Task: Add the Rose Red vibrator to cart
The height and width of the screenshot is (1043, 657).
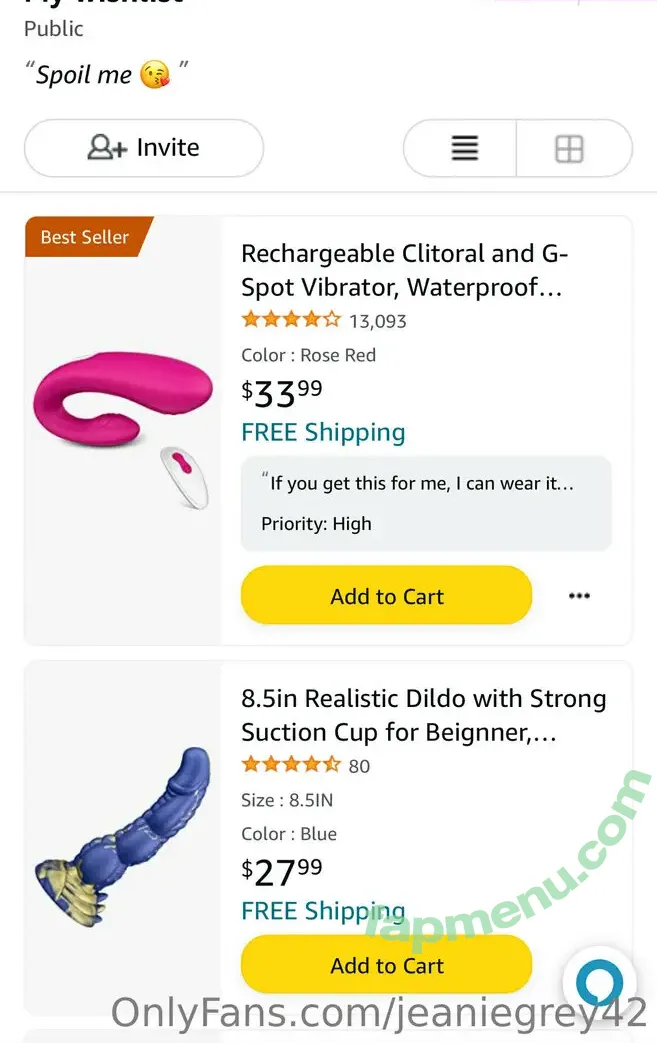Action: [386, 596]
